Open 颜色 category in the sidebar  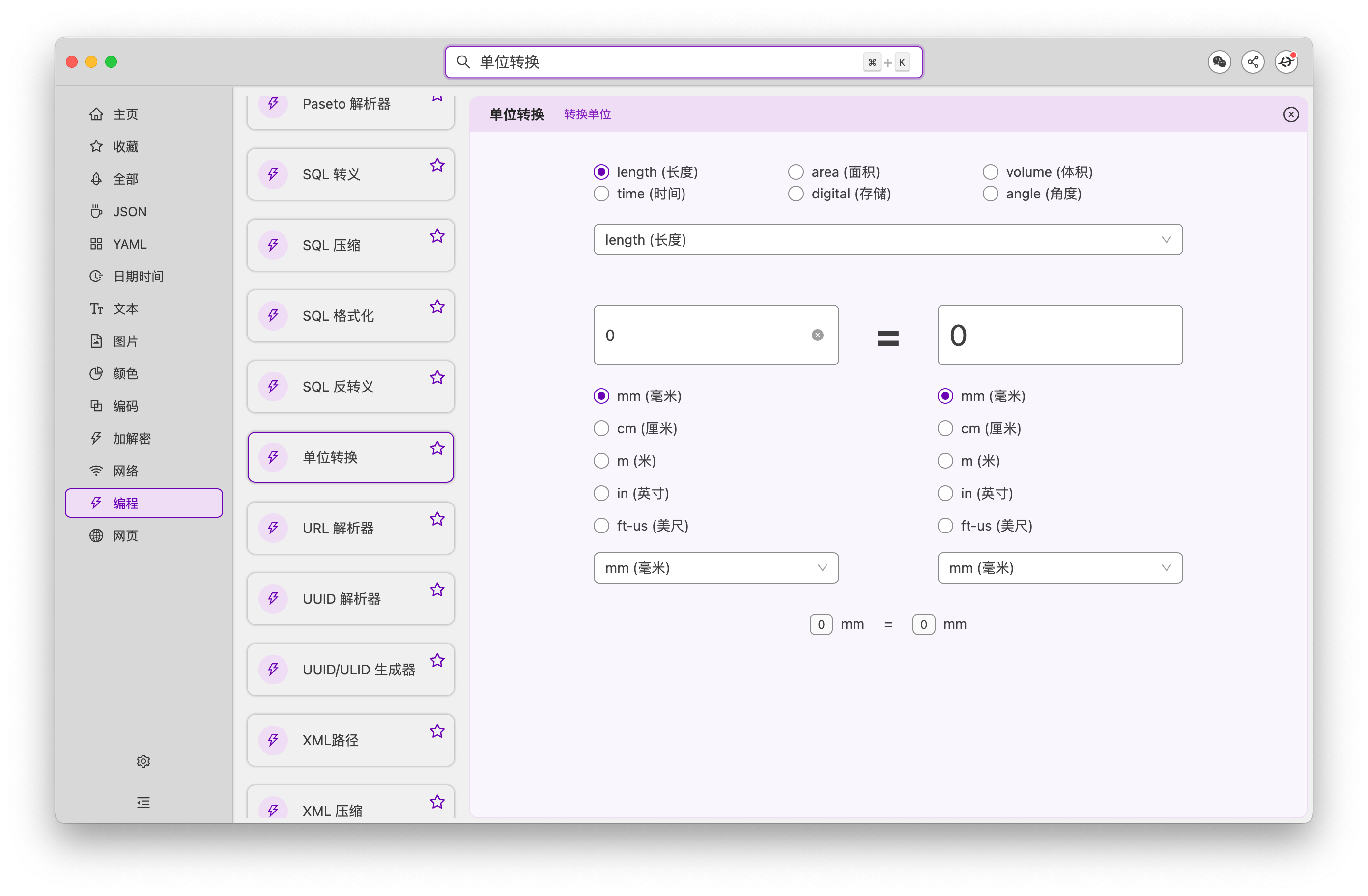click(143, 373)
